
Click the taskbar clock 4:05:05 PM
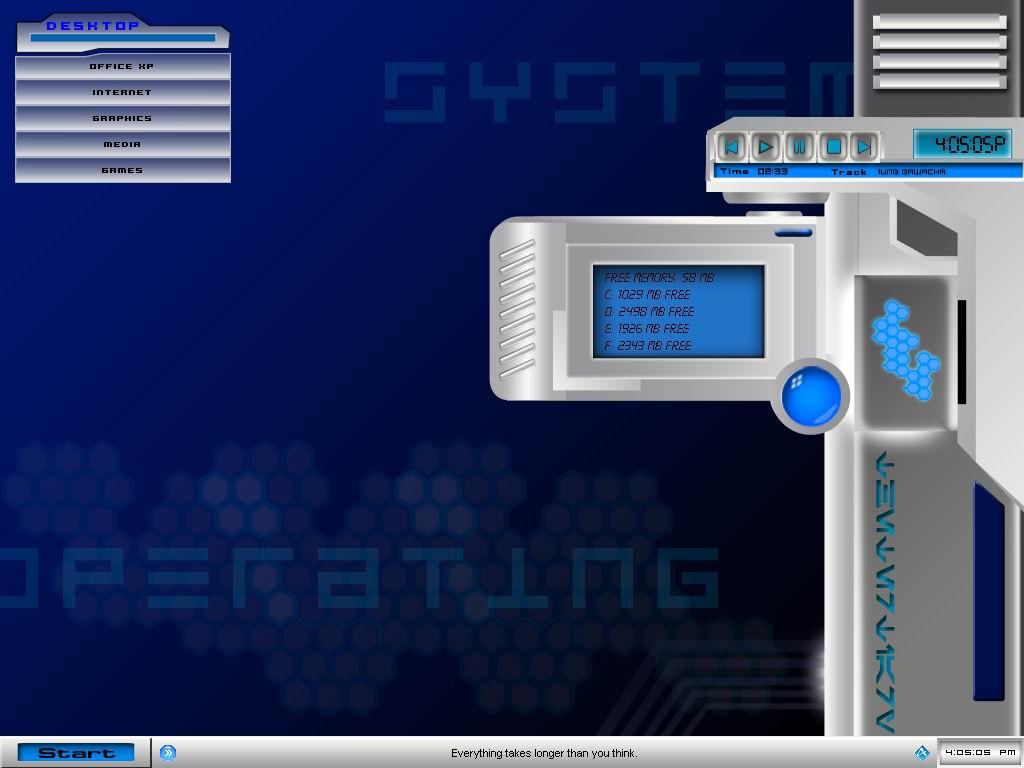(x=980, y=752)
